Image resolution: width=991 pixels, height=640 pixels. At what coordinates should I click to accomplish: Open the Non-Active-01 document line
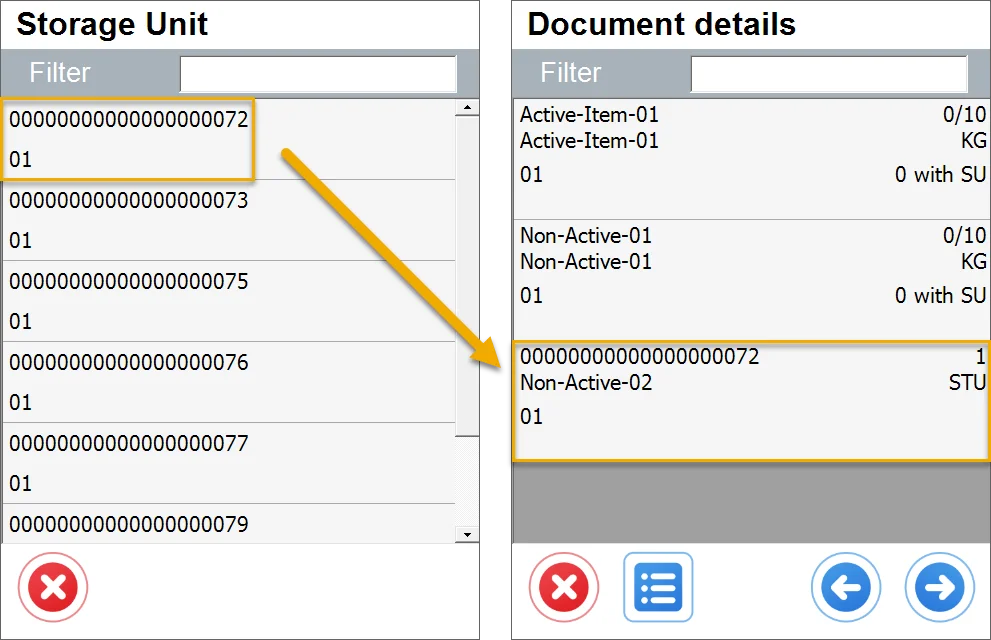point(750,280)
